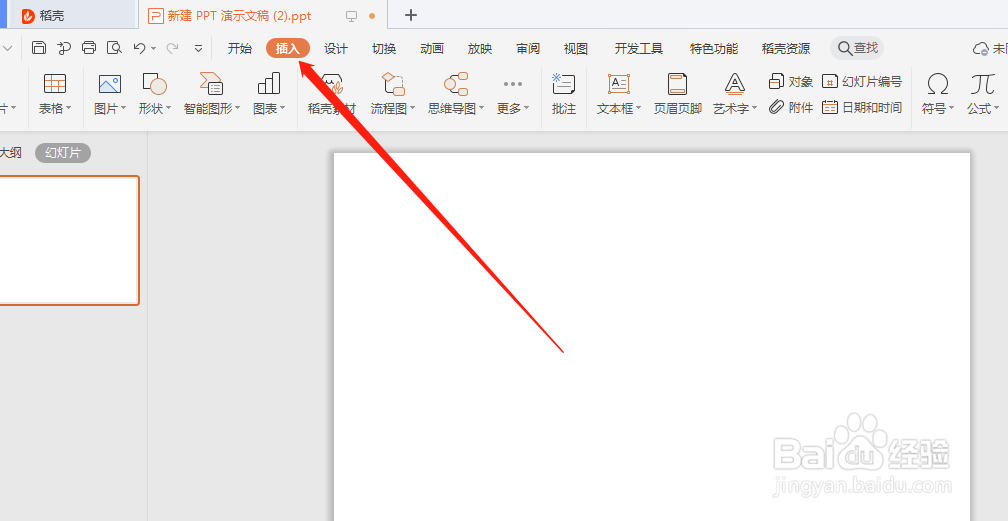Screen dimensions: 1008x521
Task: Insert a table with 表格 icon
Action: coord(55,84)
